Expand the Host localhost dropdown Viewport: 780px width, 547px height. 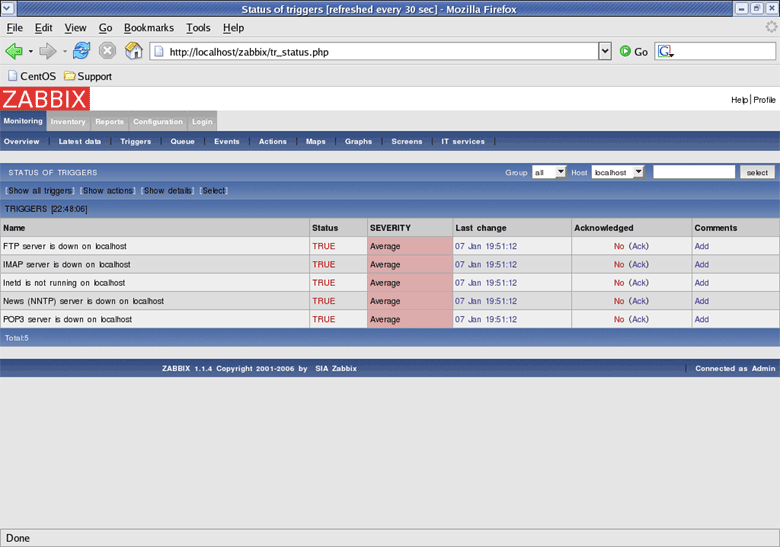click(x=618, y=173)
